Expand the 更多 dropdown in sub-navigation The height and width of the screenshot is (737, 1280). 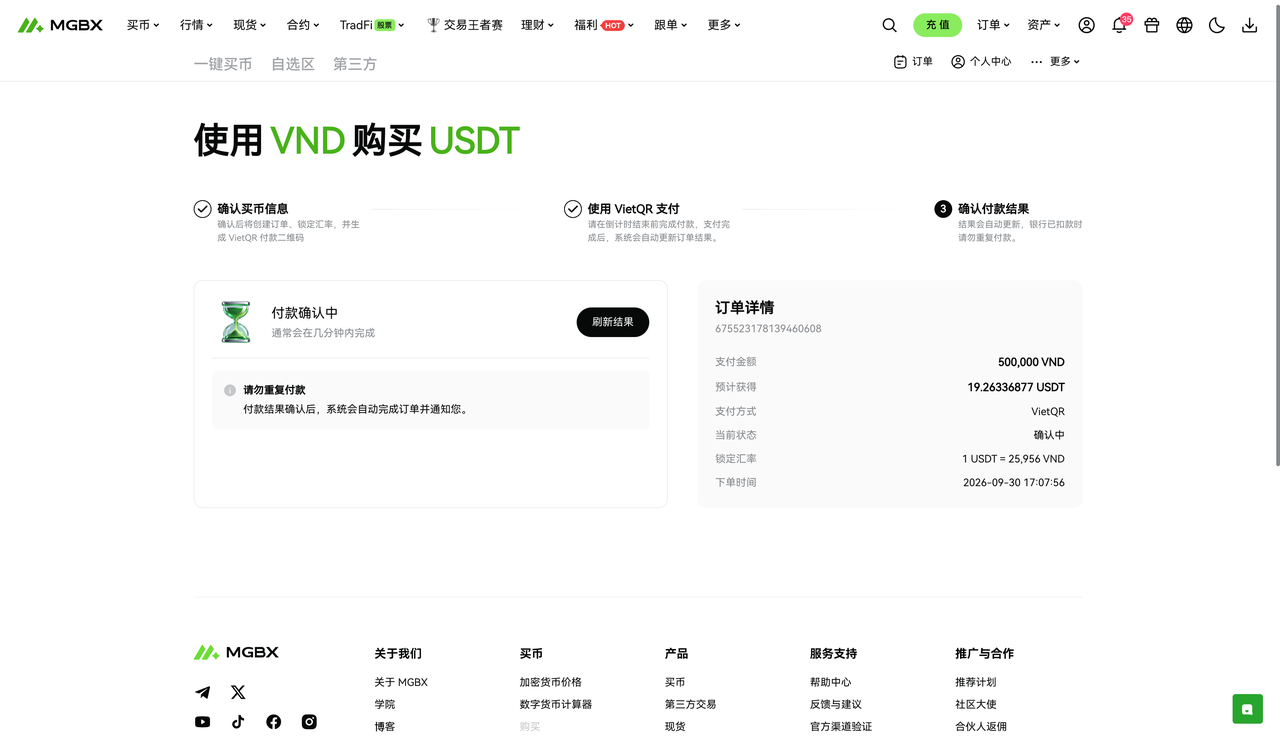[x=1055, y=62]
